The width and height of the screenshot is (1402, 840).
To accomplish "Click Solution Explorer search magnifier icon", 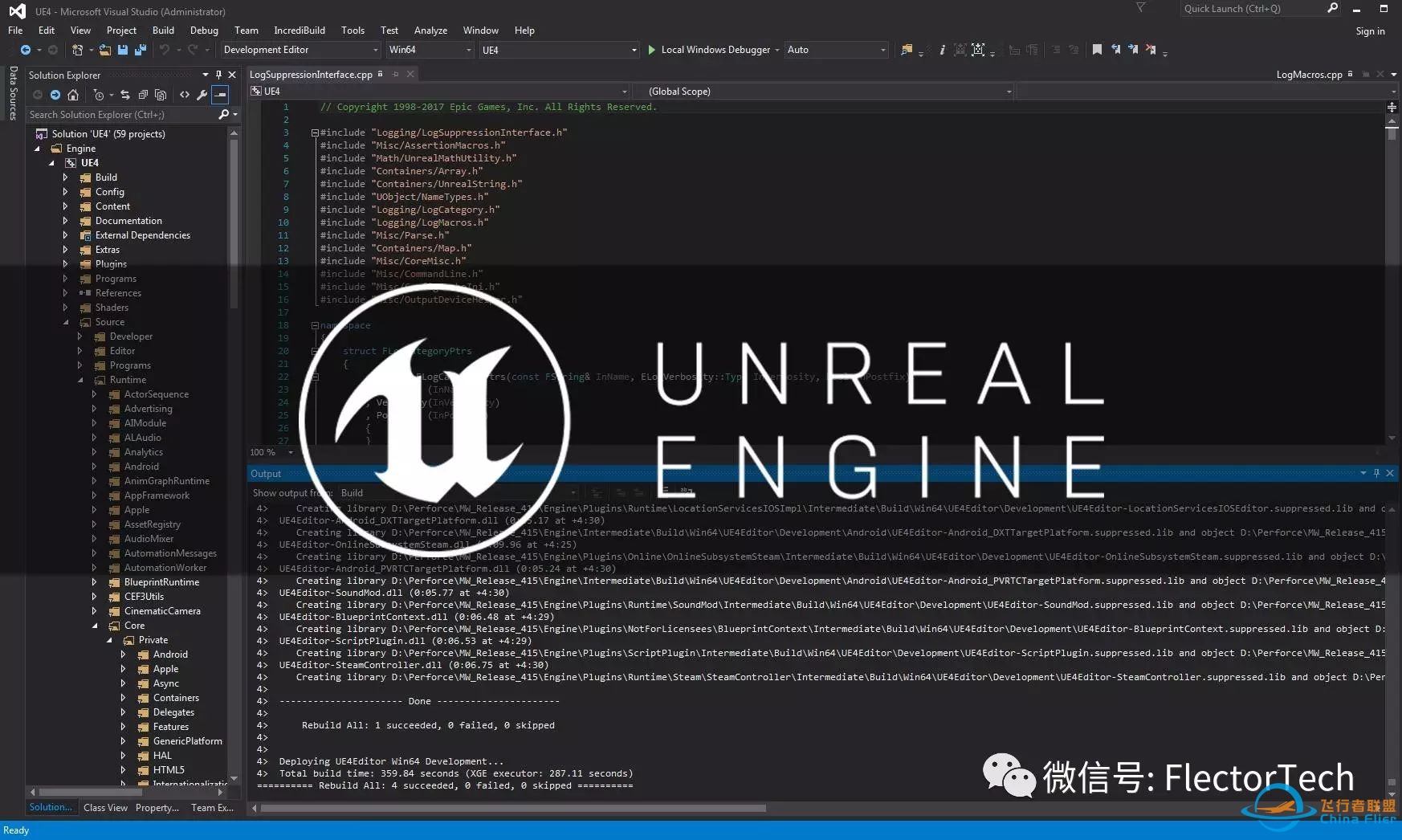I will coord(224,115).
